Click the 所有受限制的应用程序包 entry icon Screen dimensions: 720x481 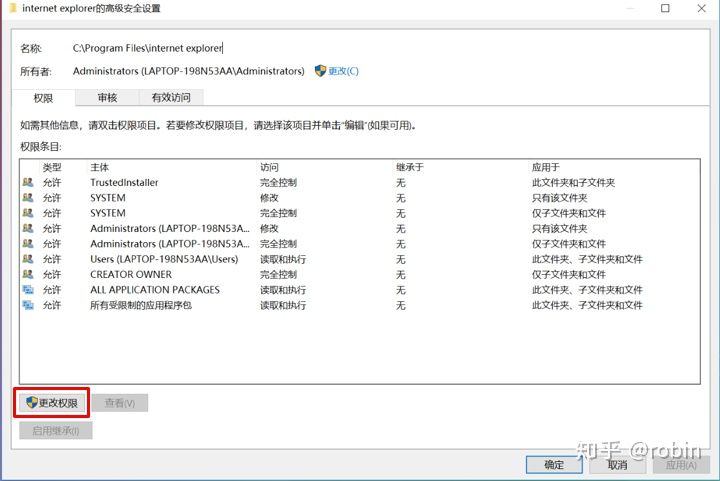(x=28, y=305)
